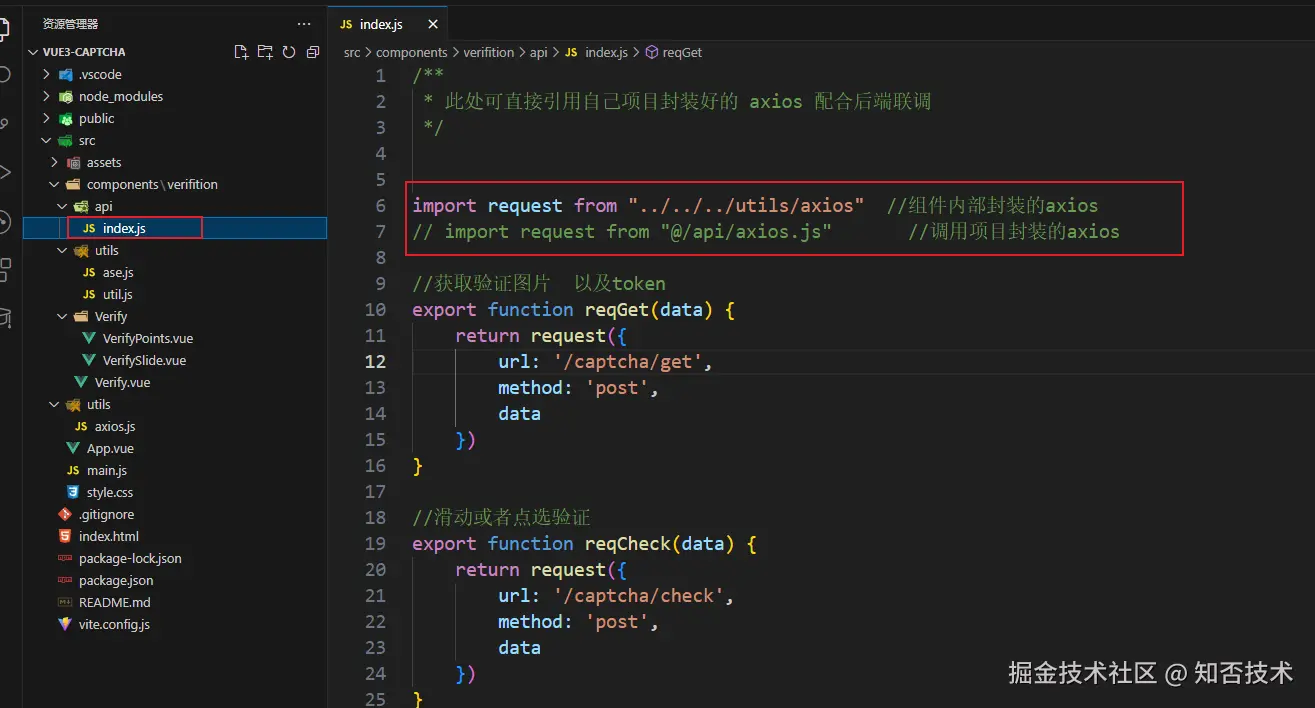Click the New File icon in VUE3-CAPTCHA header

tap(241, 52)
